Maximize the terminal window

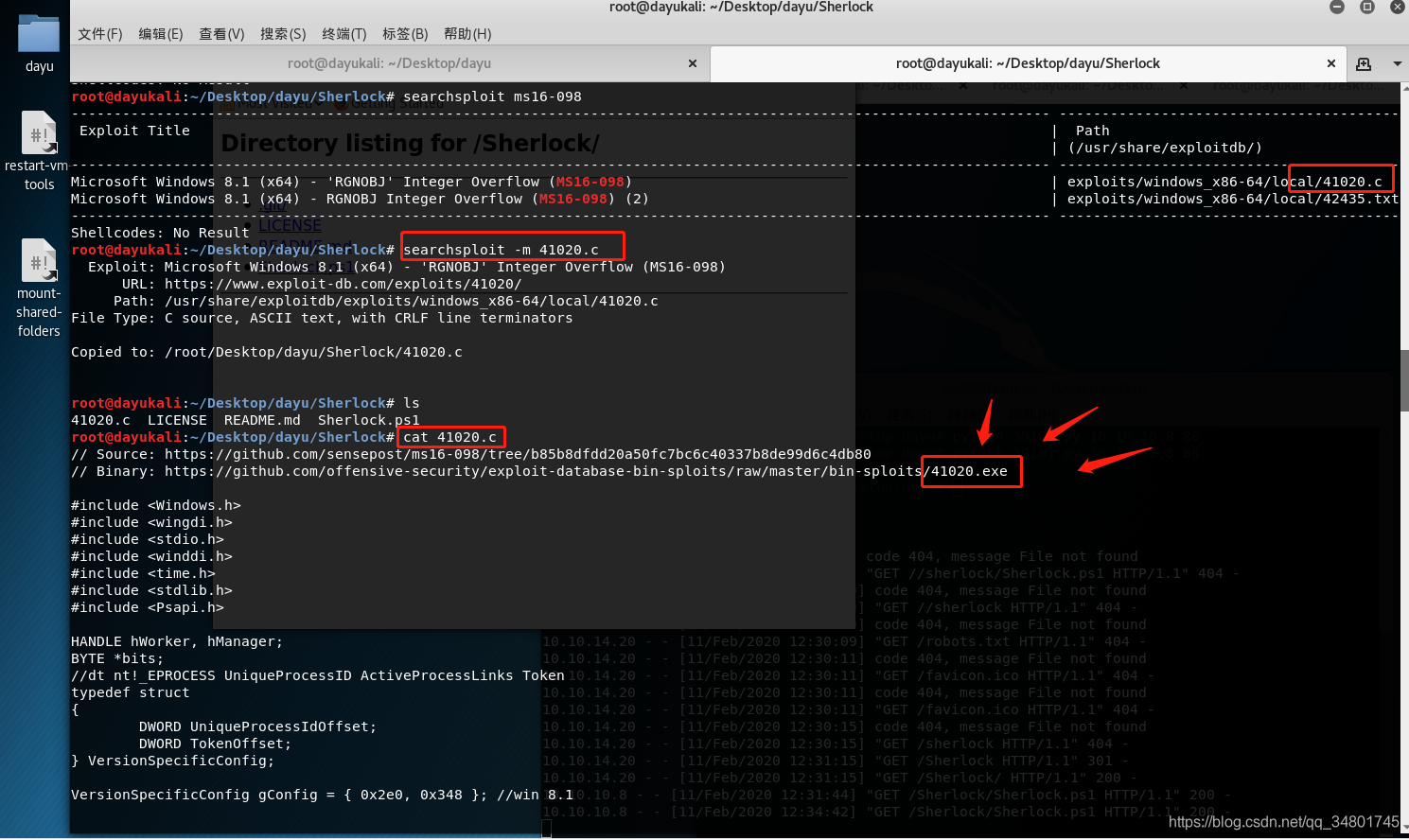click(1367, 7)
